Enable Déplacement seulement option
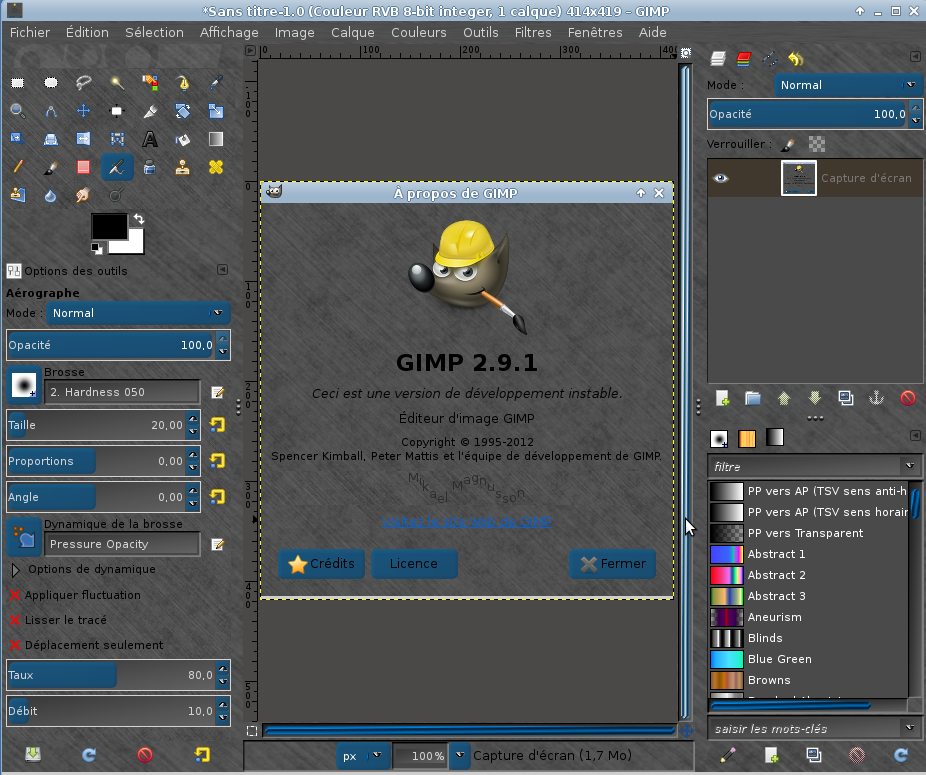Screen dimensions: 926x775 coord(15,645)
